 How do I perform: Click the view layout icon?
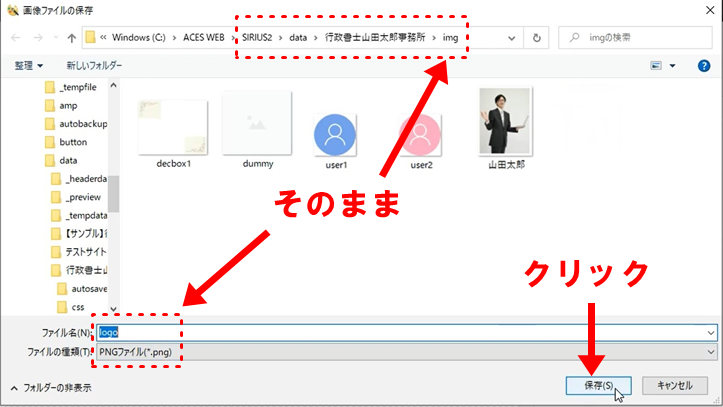pos(657,66)
